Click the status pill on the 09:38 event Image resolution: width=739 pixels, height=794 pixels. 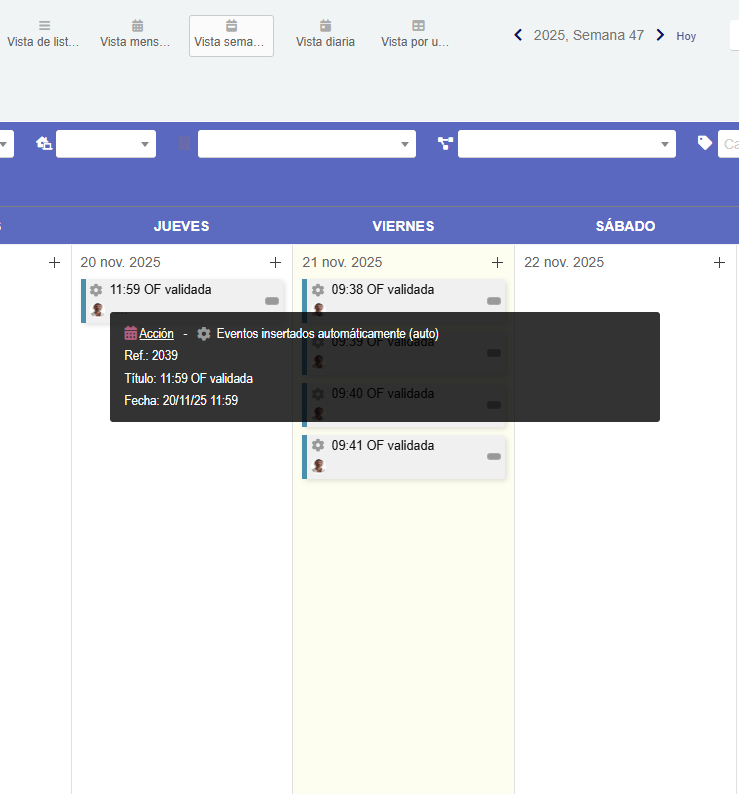click(493, 301)
